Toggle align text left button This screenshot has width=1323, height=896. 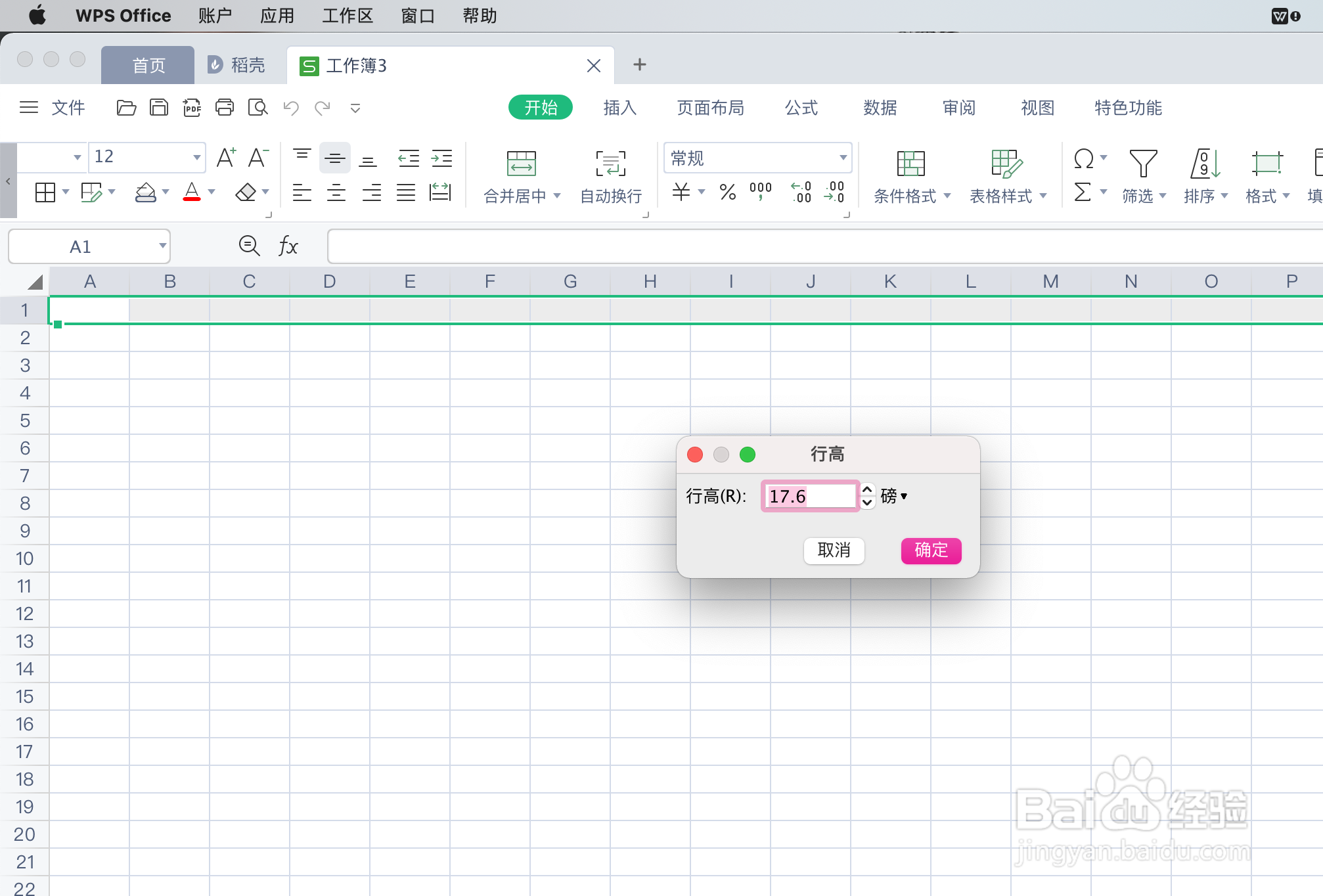pos(302,192)
